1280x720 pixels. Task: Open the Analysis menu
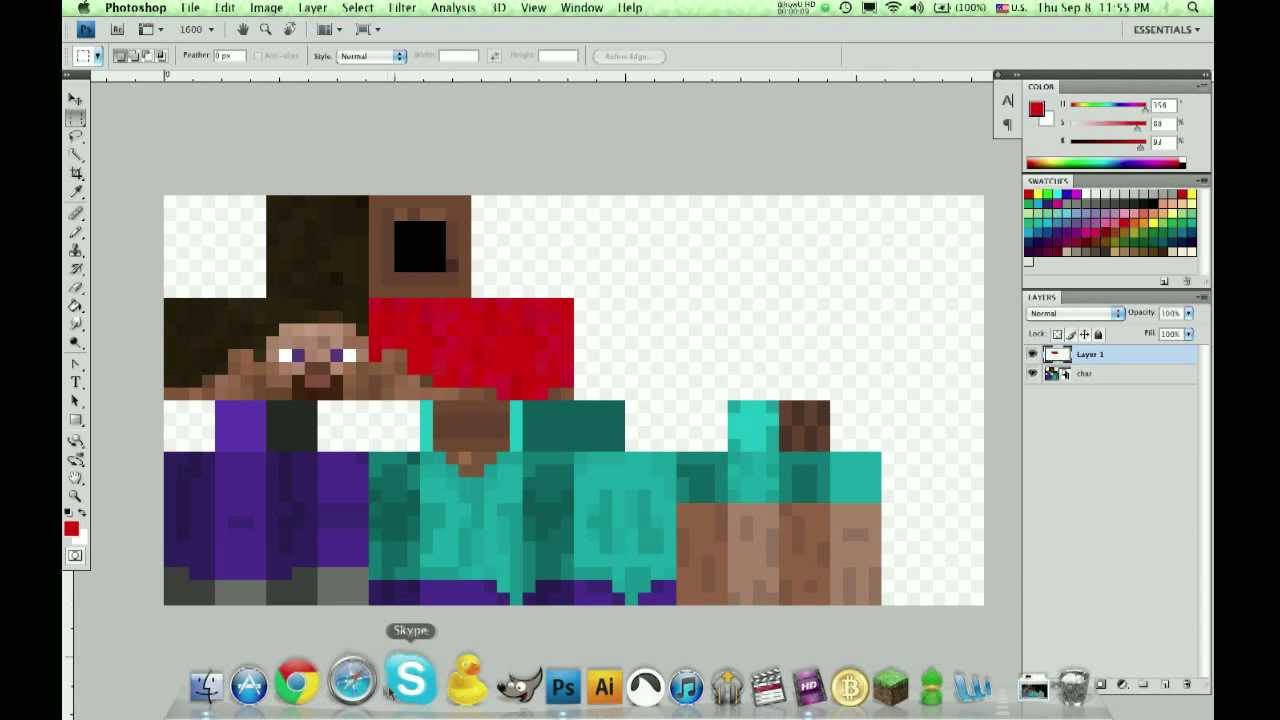coord(453,8)
